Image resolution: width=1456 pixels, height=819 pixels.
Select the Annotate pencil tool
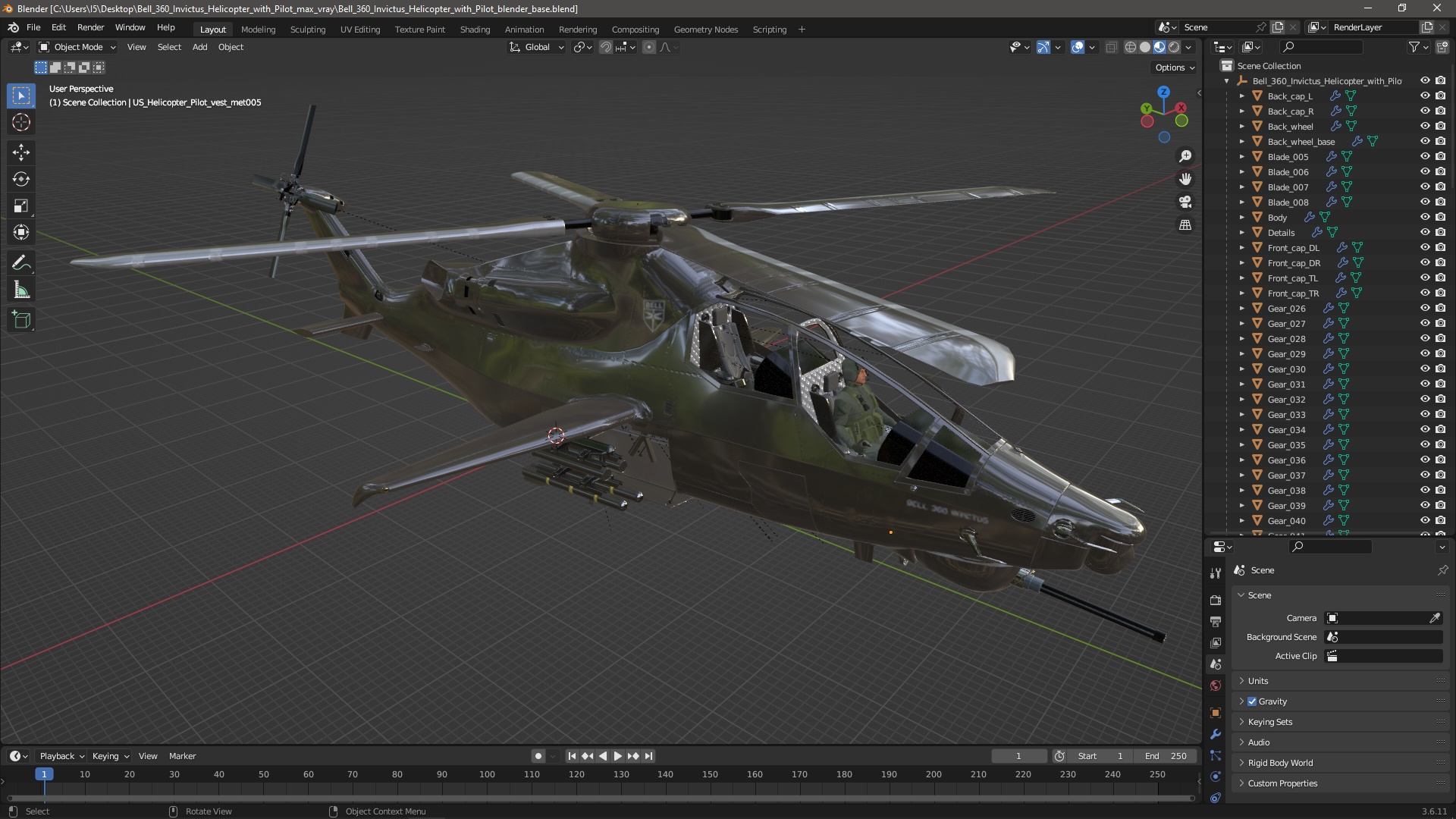tap(21, 263)
